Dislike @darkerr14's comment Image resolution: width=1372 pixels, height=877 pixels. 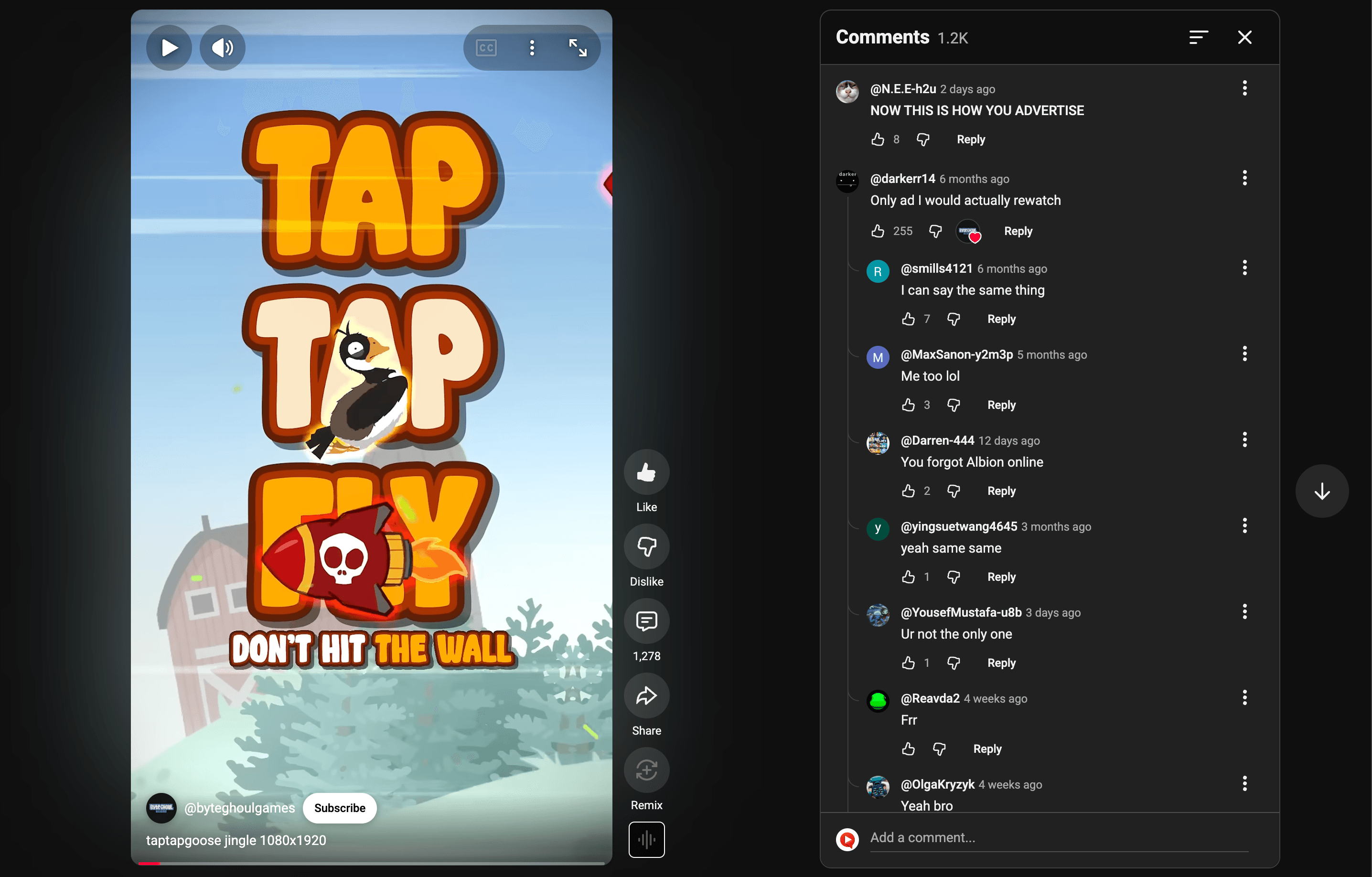[x=935, y=231]
